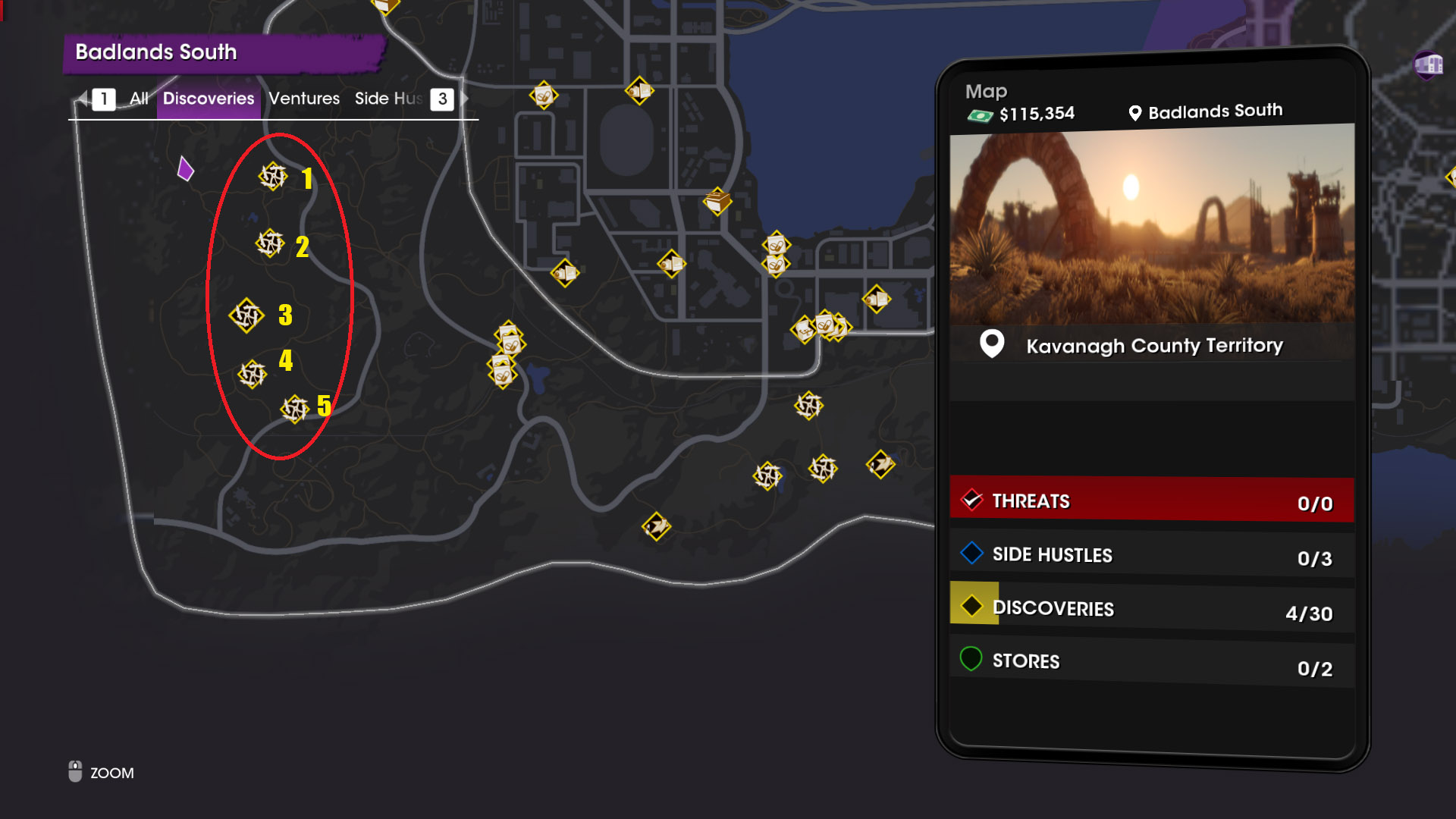Select the discovery marker numbered 2

click(x=270, y=243)
